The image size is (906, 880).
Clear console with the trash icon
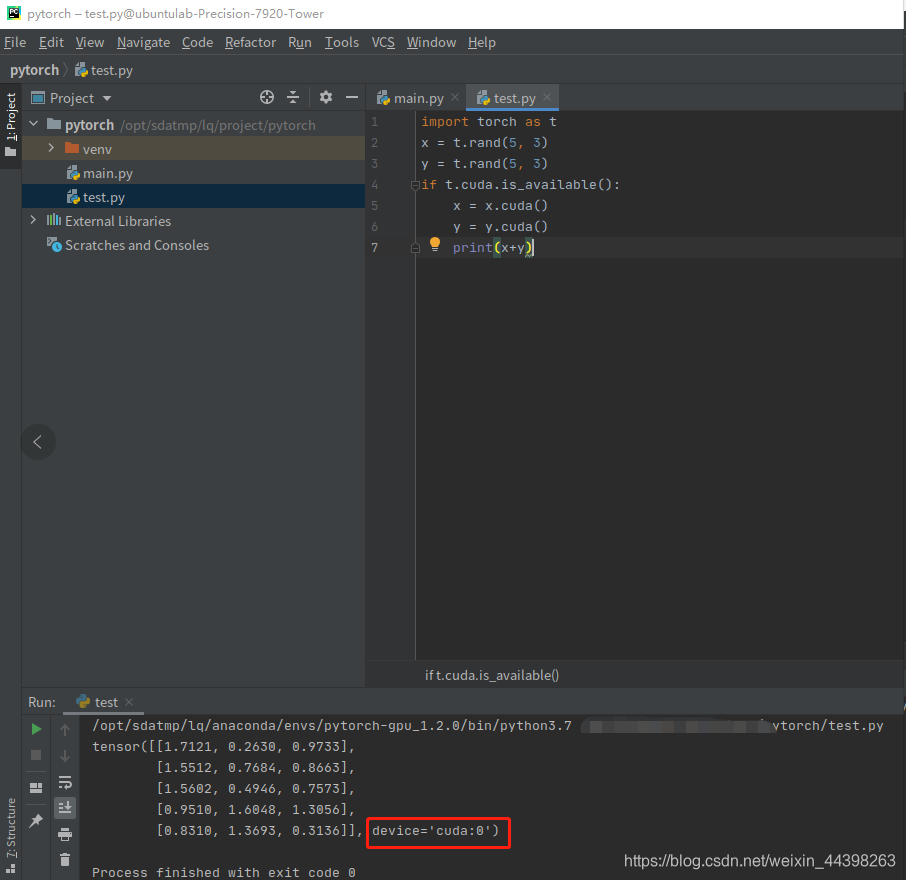[x=65, y=860]
